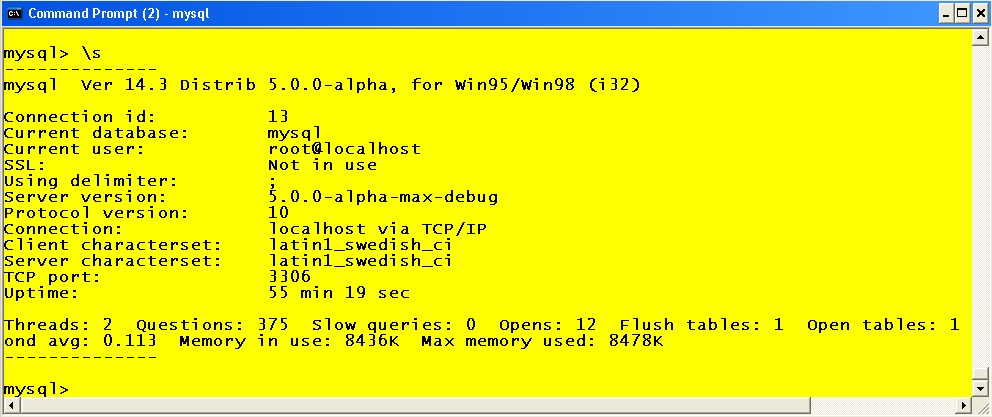Click the 'Max memory used: 8478K' entry
992x417 pixels.
pos(542,341)
